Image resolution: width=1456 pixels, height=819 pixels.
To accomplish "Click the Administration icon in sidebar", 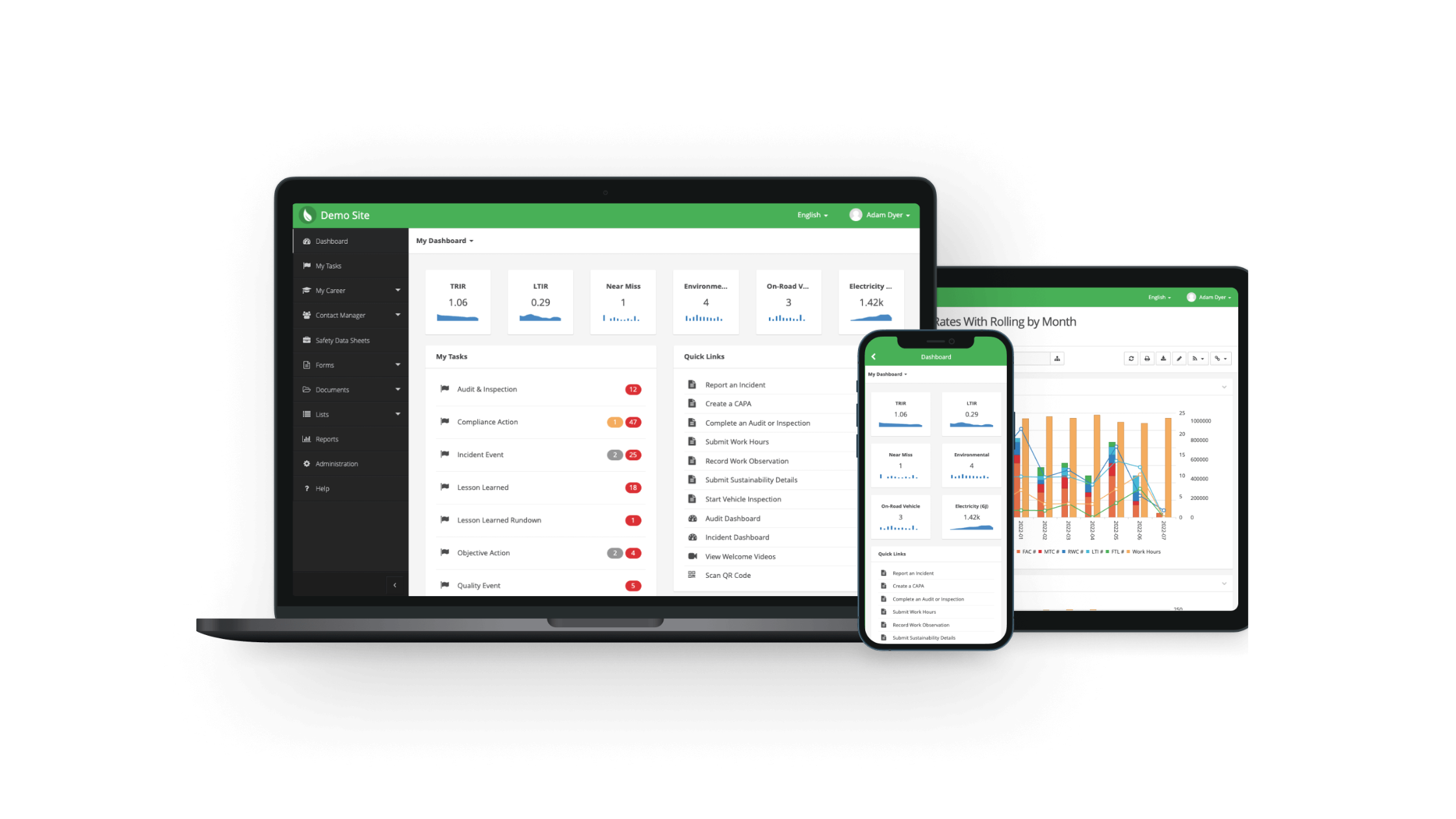I will 307,463.
